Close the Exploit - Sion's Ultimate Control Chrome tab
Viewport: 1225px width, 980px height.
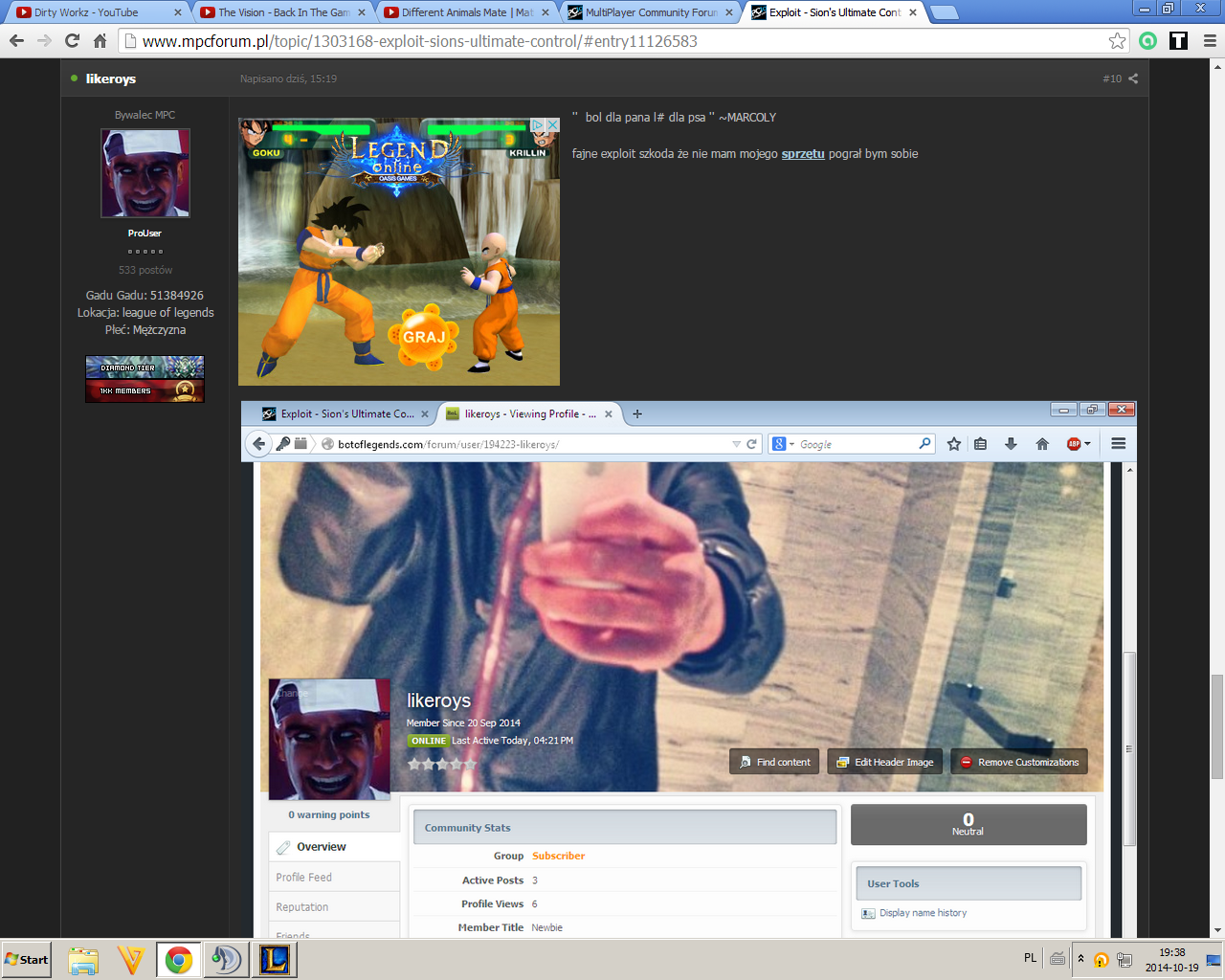click(x=913, y=12)
